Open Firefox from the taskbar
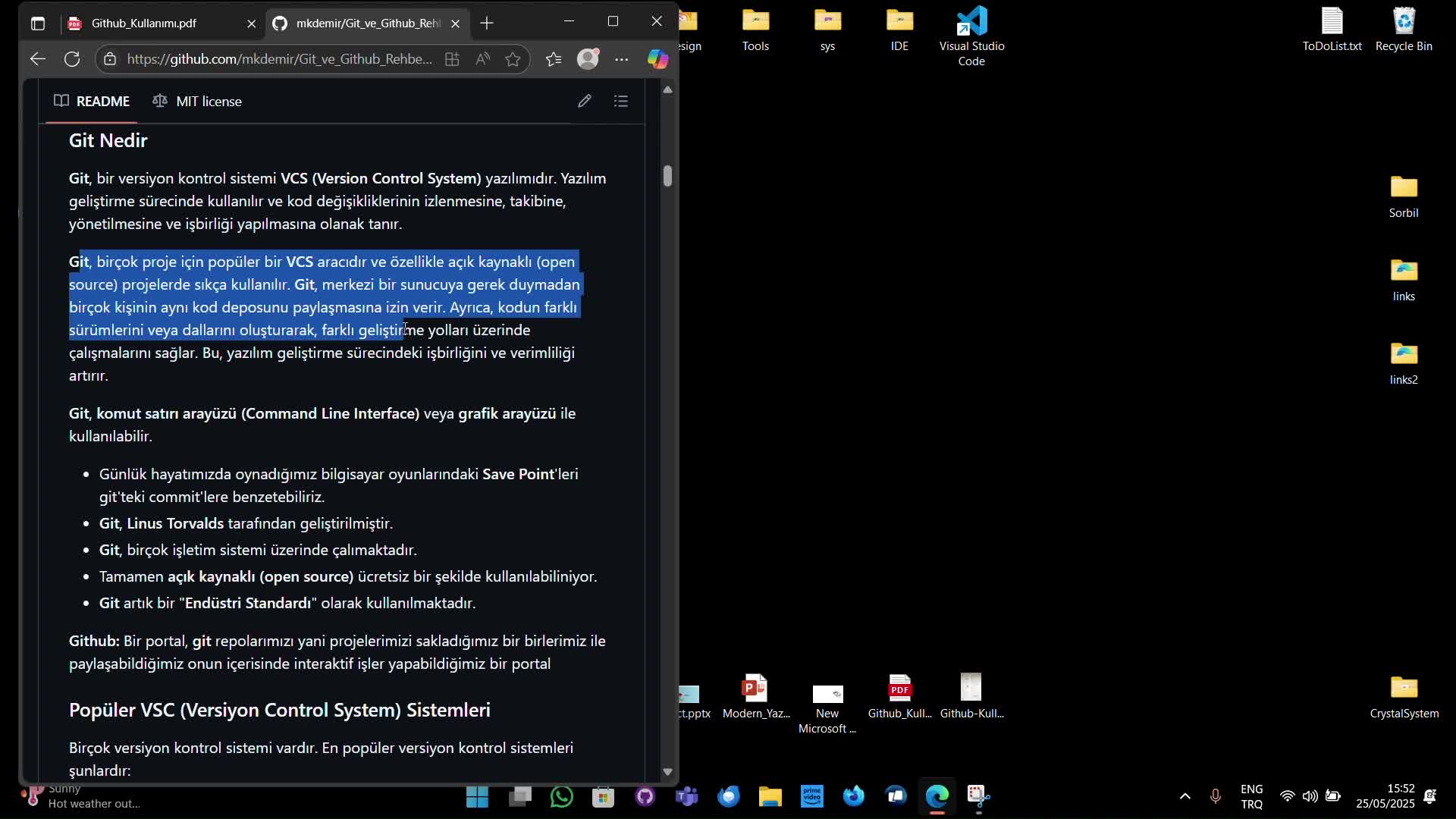 [854, 796]
